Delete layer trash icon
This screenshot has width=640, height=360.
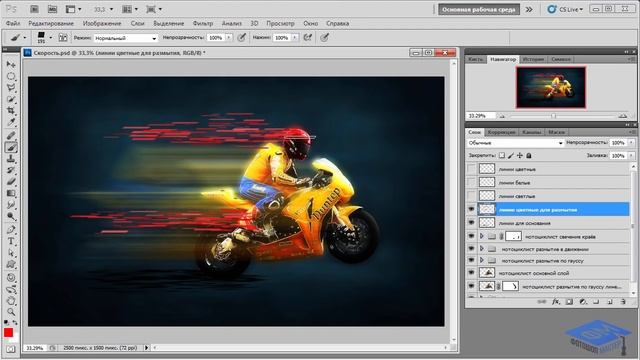click(x=623, y=302)
